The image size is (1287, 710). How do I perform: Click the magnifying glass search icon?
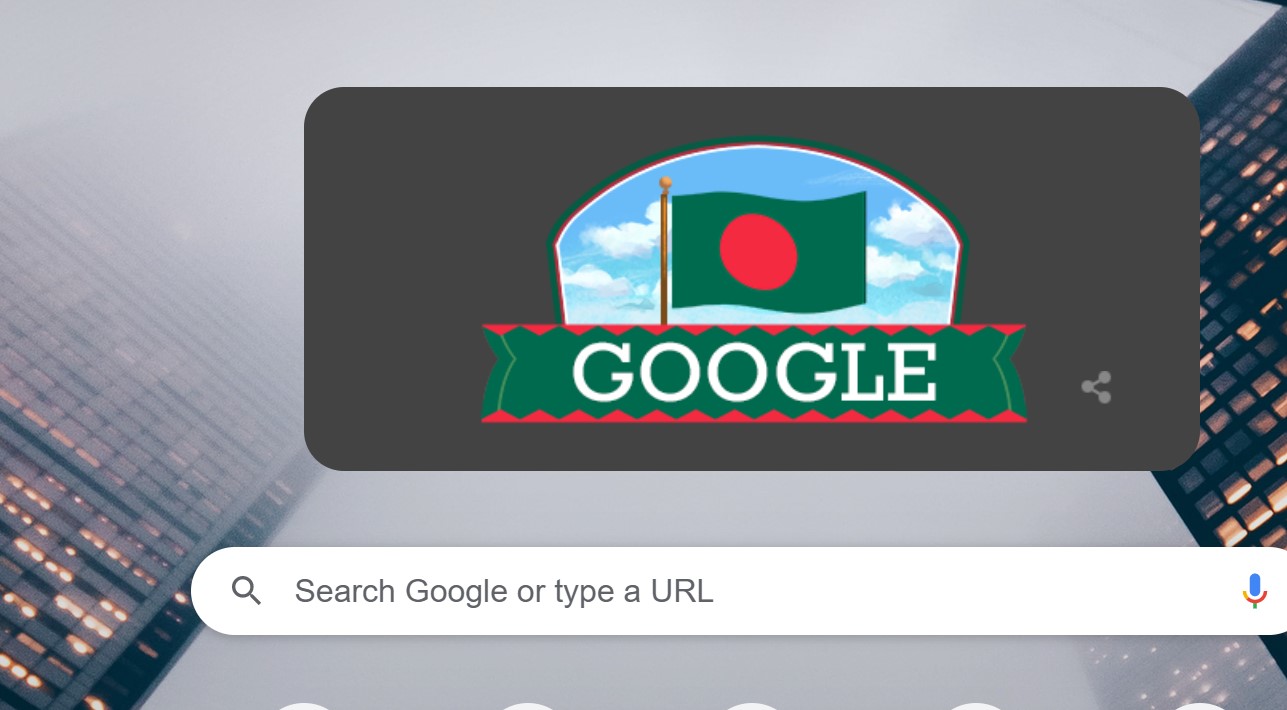[x=246, y=591]
